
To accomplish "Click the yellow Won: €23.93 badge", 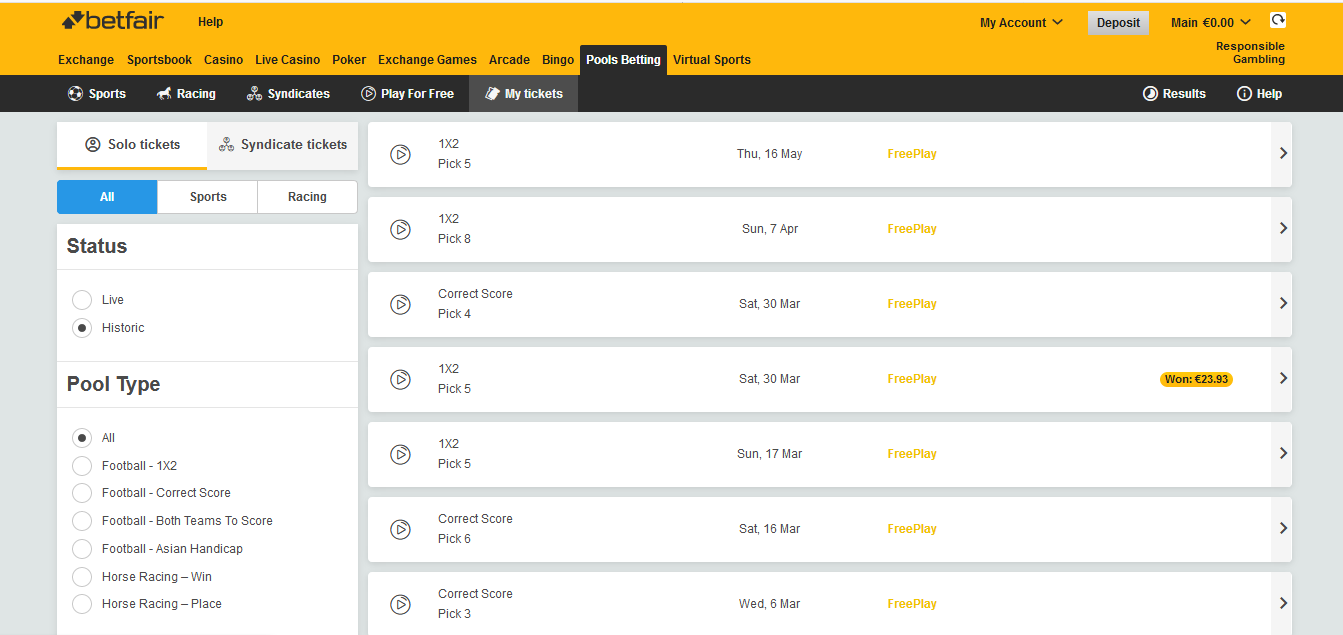I will pyautogui.click(x=1196, y=379).
